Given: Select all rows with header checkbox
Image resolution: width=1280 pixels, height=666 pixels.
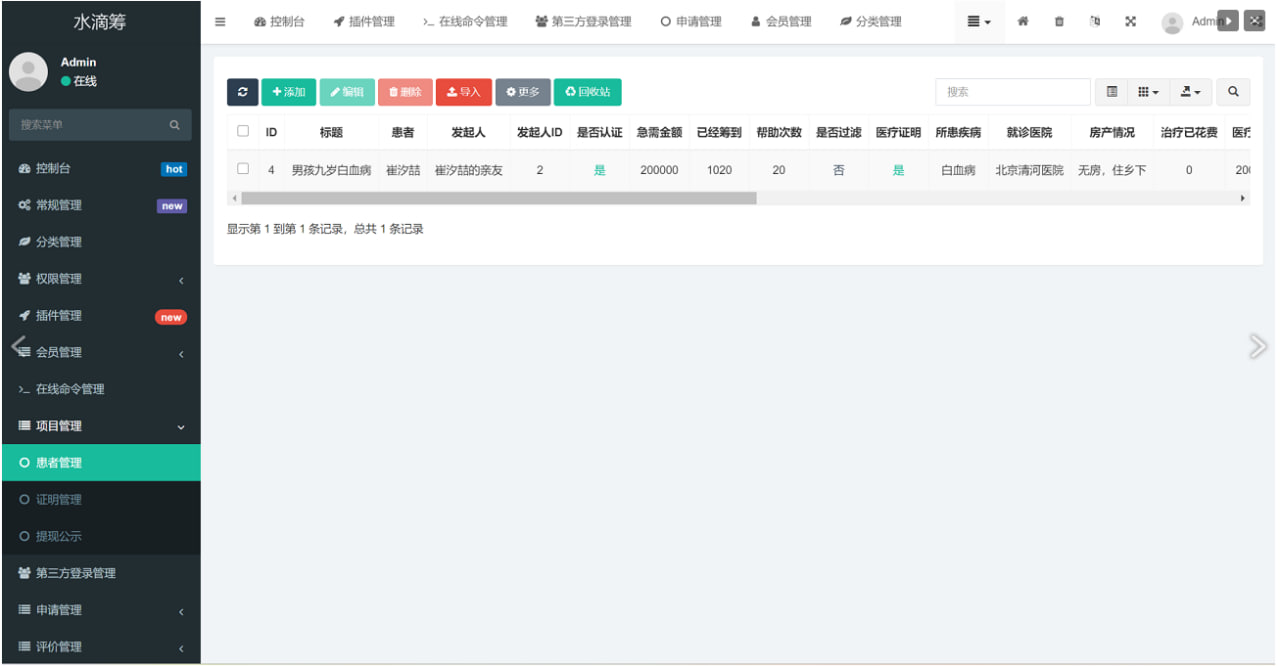Looking at the screenshot, I should (x=243, y=131).
